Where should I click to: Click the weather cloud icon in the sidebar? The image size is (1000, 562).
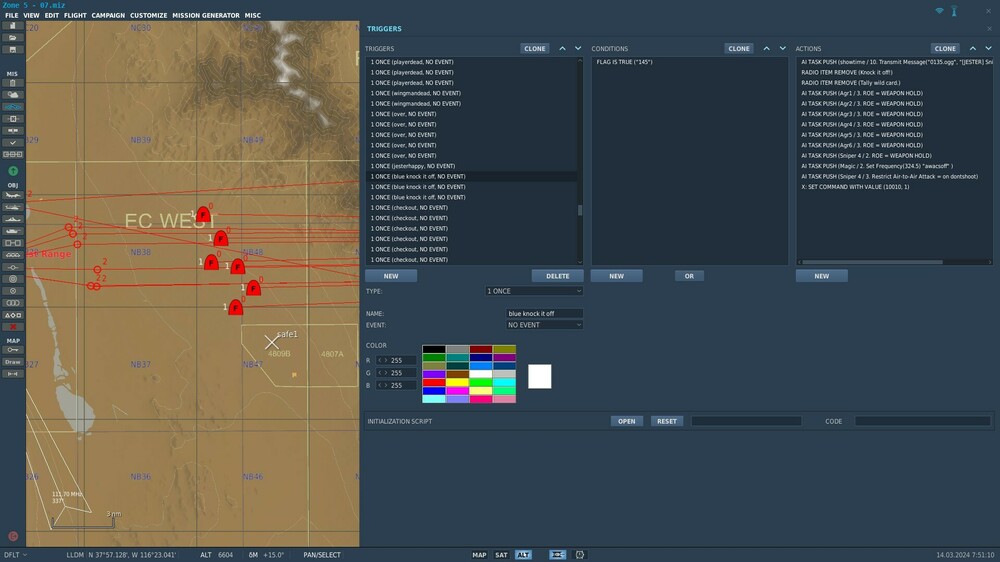click(x=13, y=94)
